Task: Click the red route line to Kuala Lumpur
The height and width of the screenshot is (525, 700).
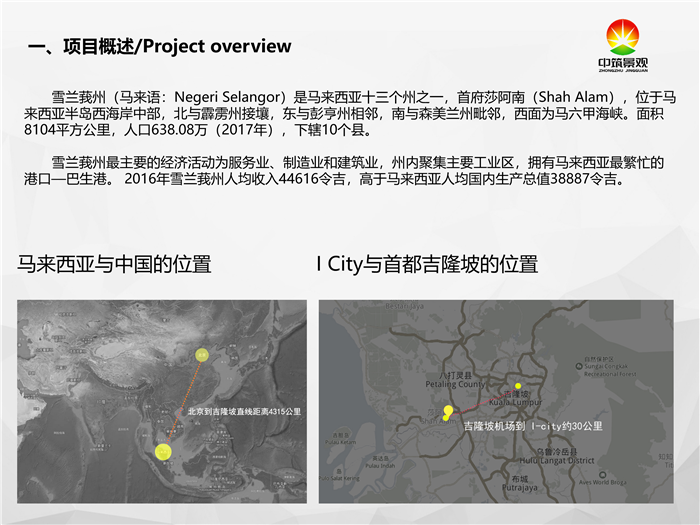Action: [480, 402]
